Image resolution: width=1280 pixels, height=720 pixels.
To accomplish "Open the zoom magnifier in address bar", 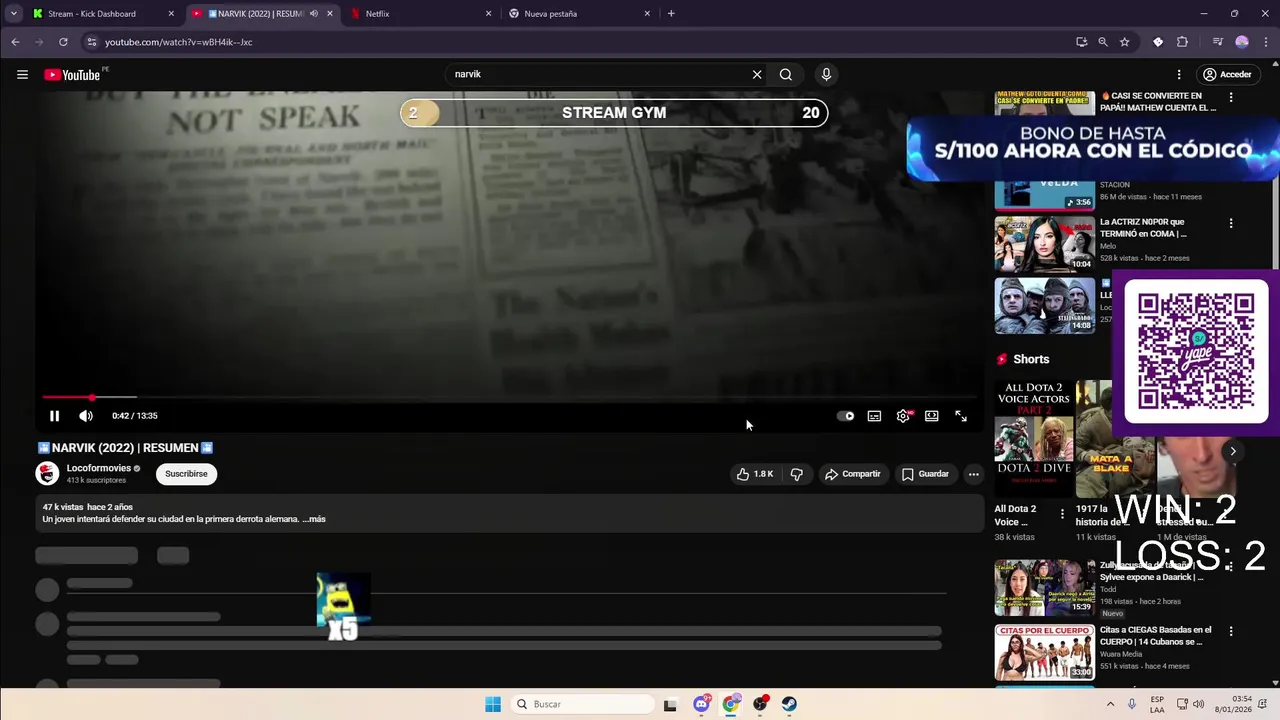I will (1103, 42).
